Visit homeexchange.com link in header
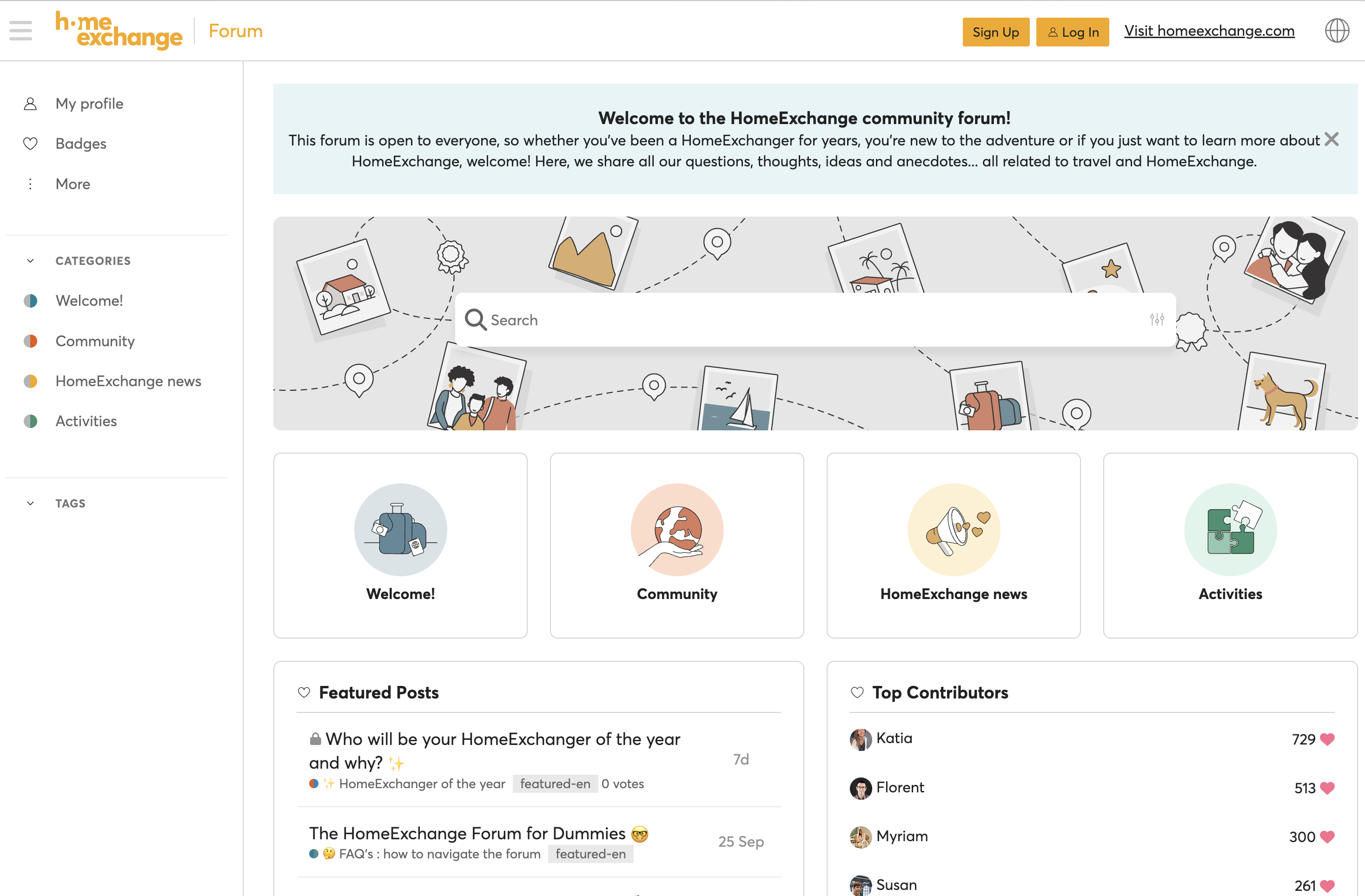The height and width of the screenshot is (896, 1365). coord(1209,30)
